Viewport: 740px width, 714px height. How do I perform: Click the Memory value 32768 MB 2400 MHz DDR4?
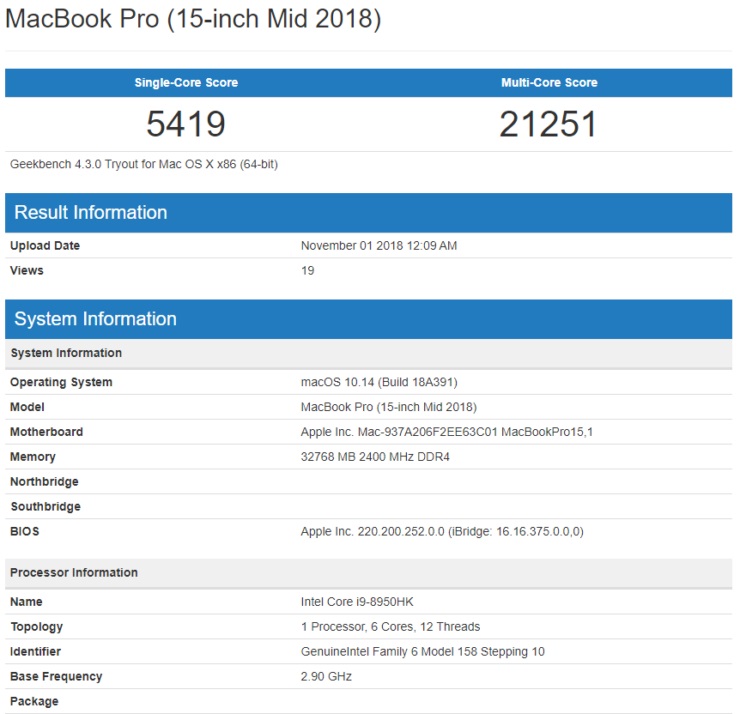(x=374, y=457)
